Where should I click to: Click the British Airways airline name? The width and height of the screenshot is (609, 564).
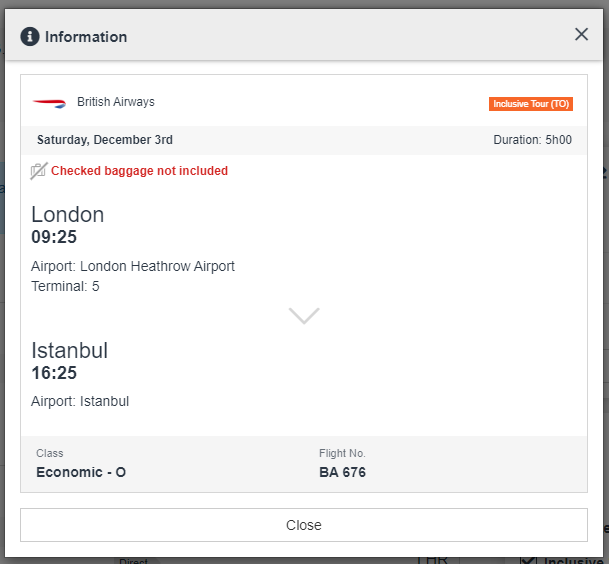pyautogui.click(x=116, y=102)
